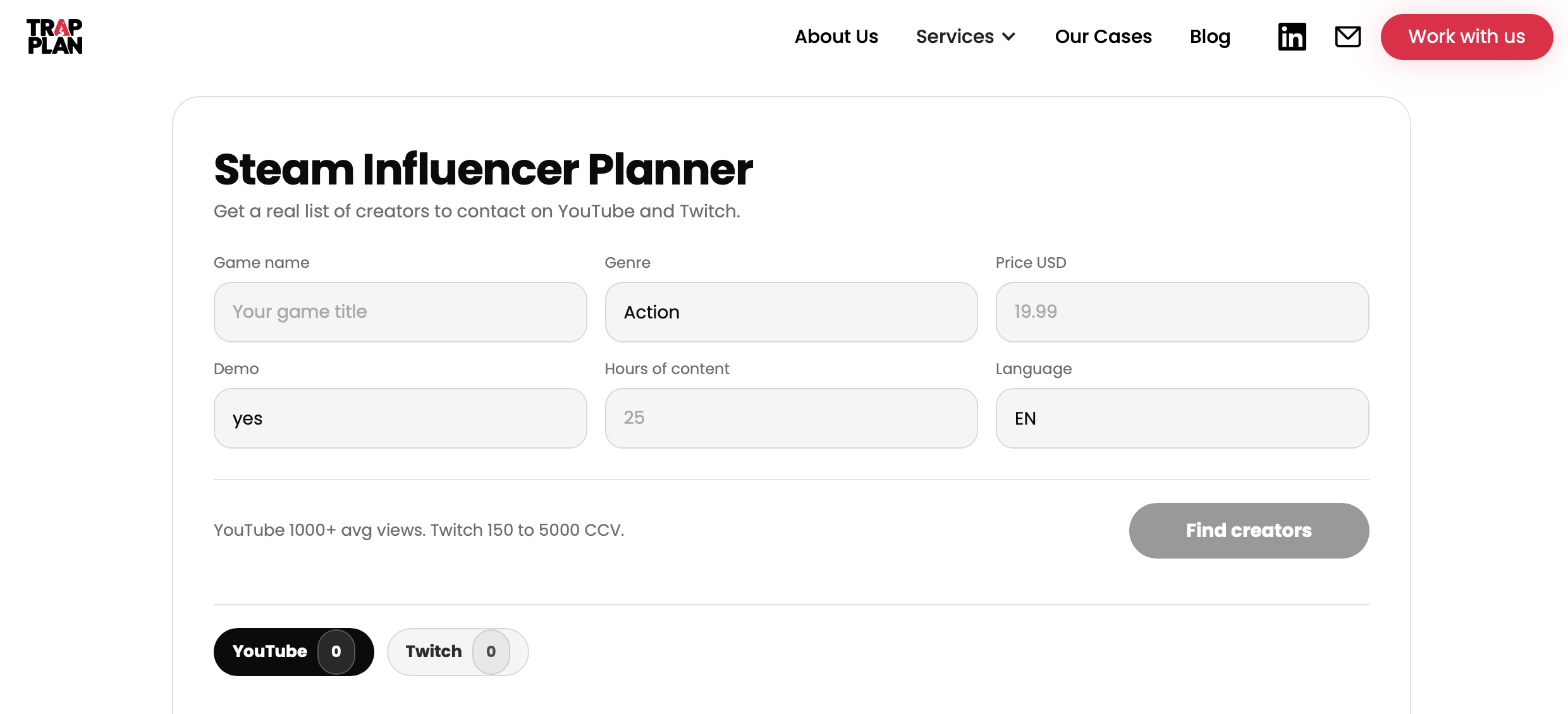The height and width of the screenshot is (714, 1568).
Task: Click the Hours of content field
Action: coord(790,418)
